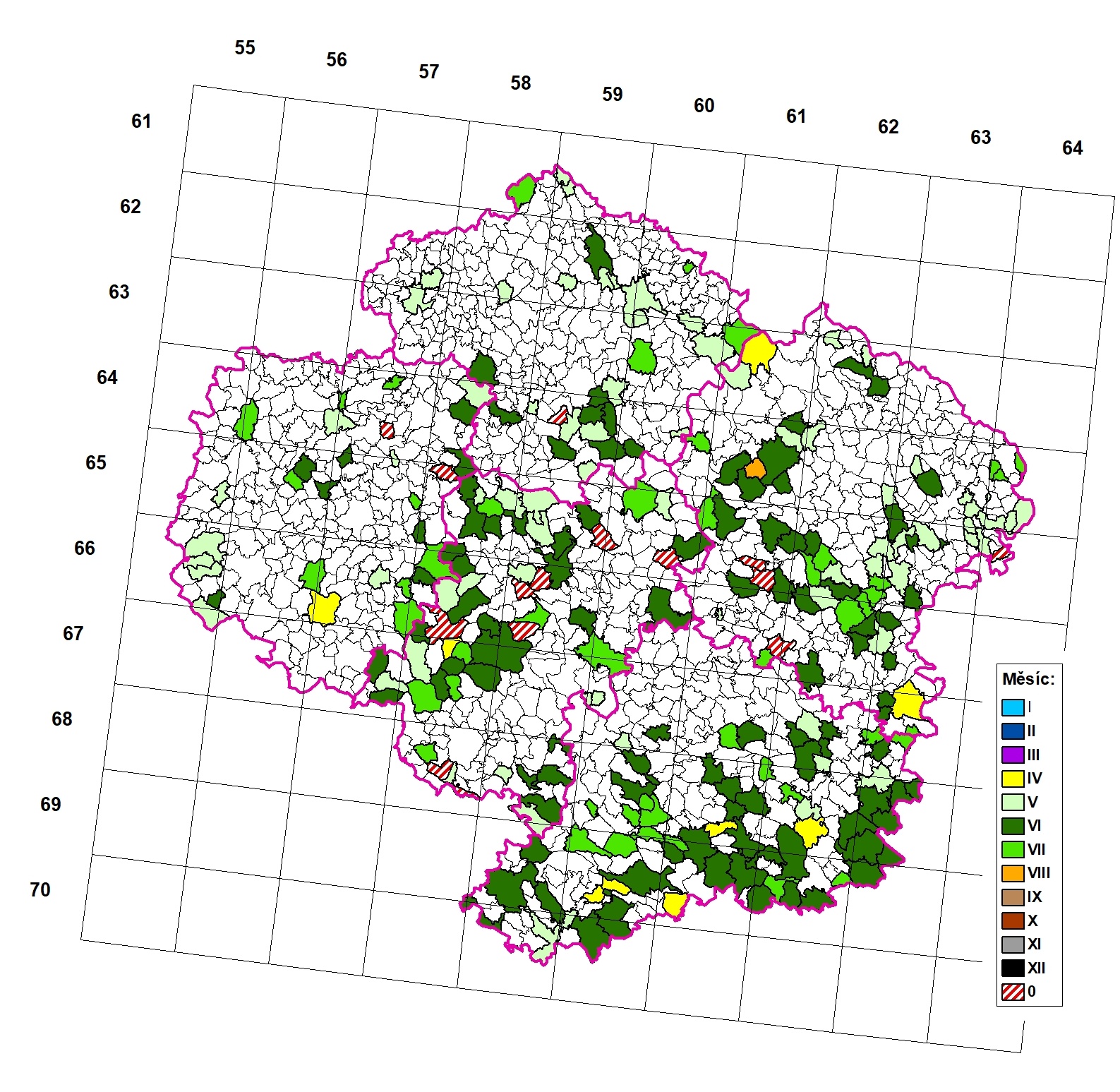Viewport: 1120px width, 1092px height.
Task: Select the tan swatch for month IX
Action: pyautogui.click(x=1013, y=897)
